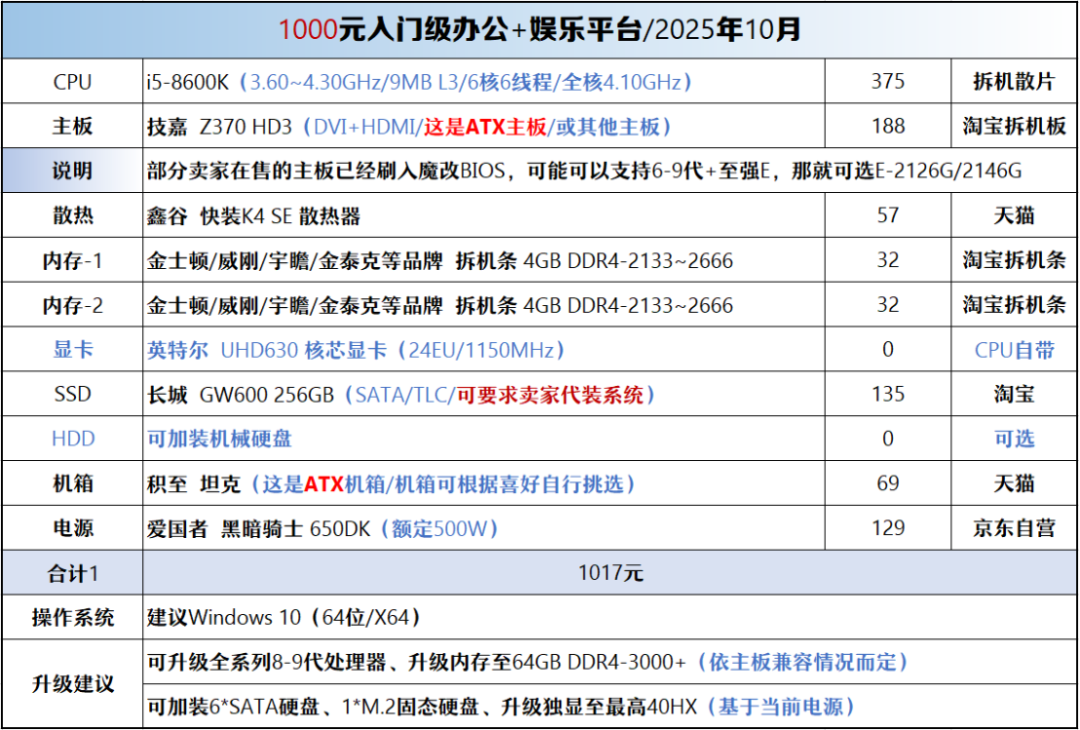Click the '建议Windows 10' operating system cell
The image size is (1080, 730).
pos(284,617)
